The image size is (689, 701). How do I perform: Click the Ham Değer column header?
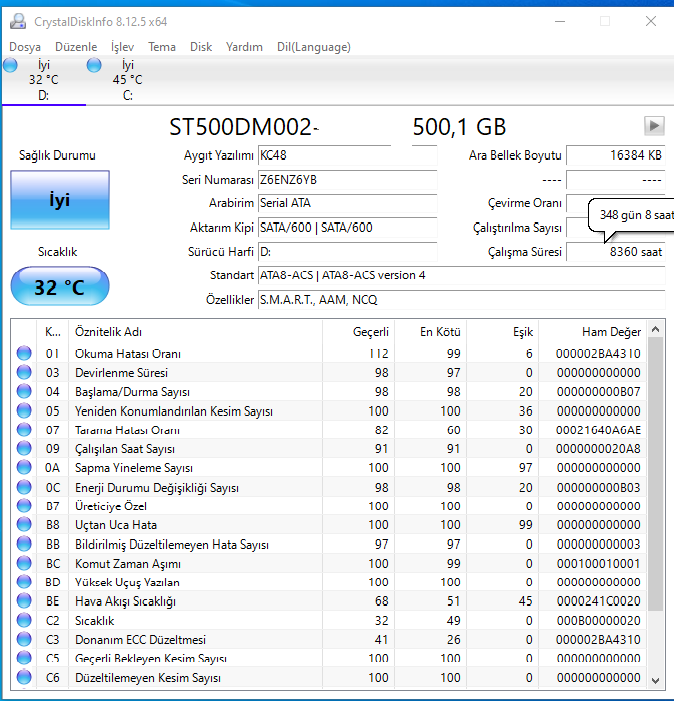click(592, 332)
